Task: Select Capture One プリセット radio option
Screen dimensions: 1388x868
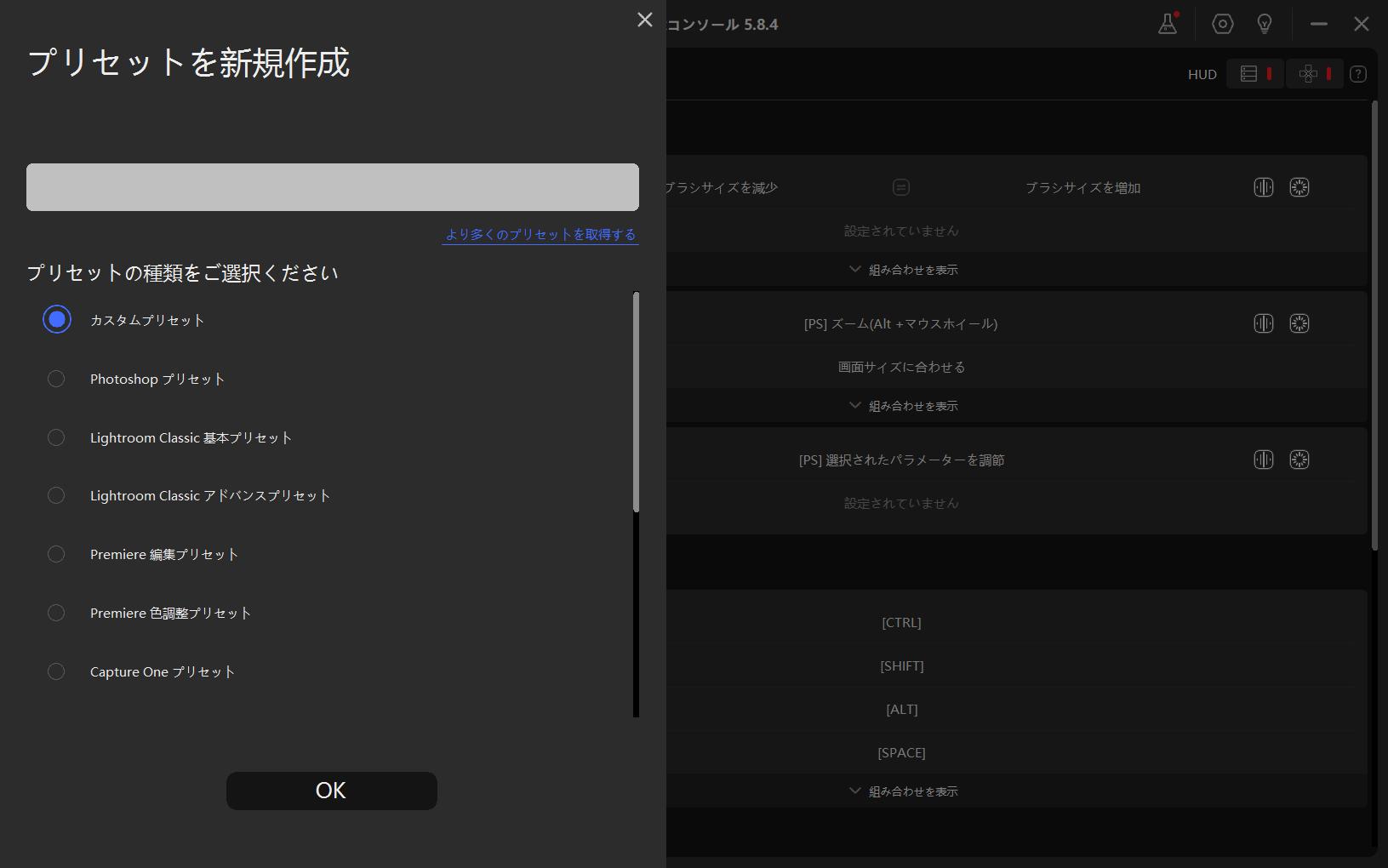Action: coord(56,671)
